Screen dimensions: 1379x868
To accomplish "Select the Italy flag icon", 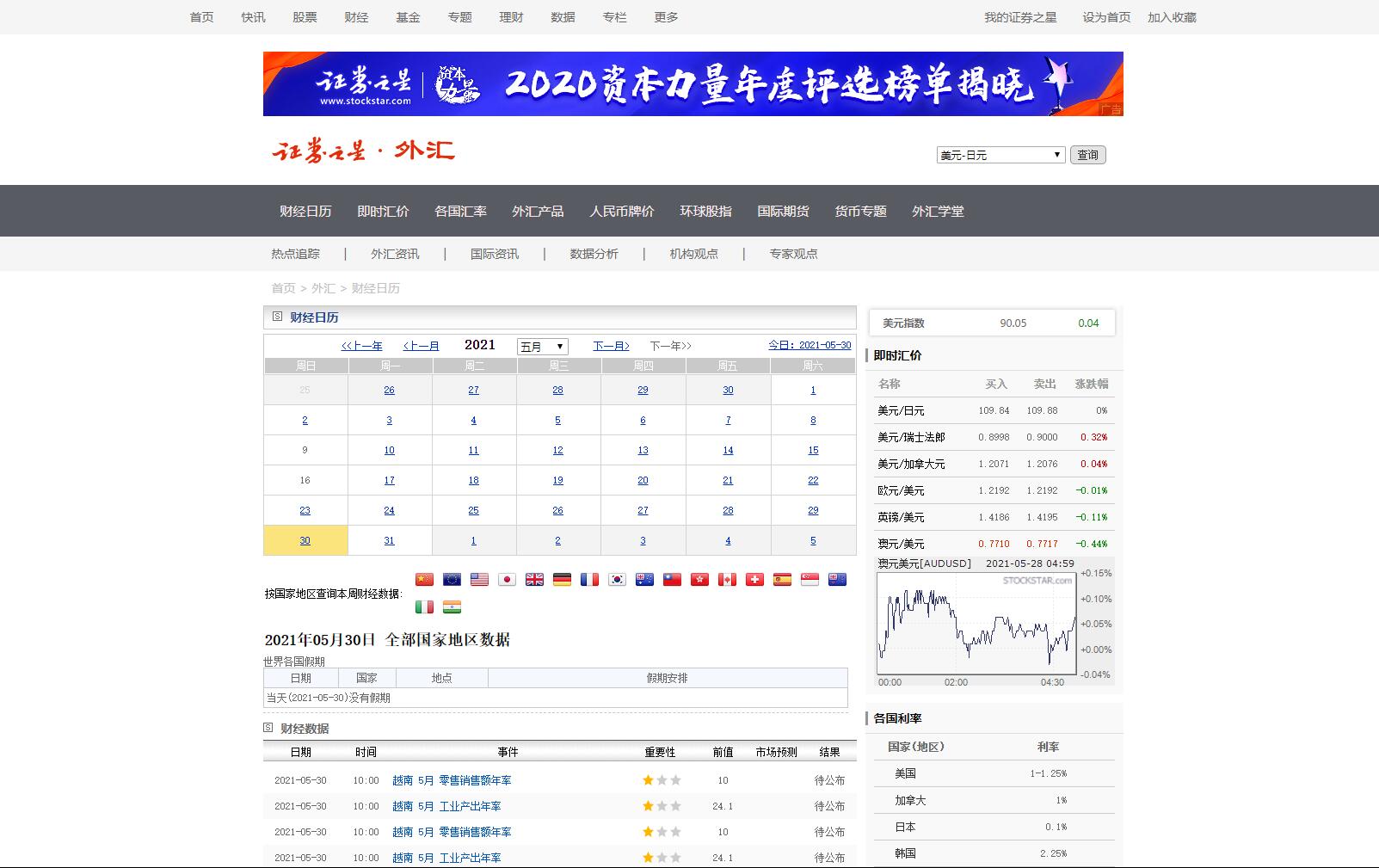I will tap(424, 607).
